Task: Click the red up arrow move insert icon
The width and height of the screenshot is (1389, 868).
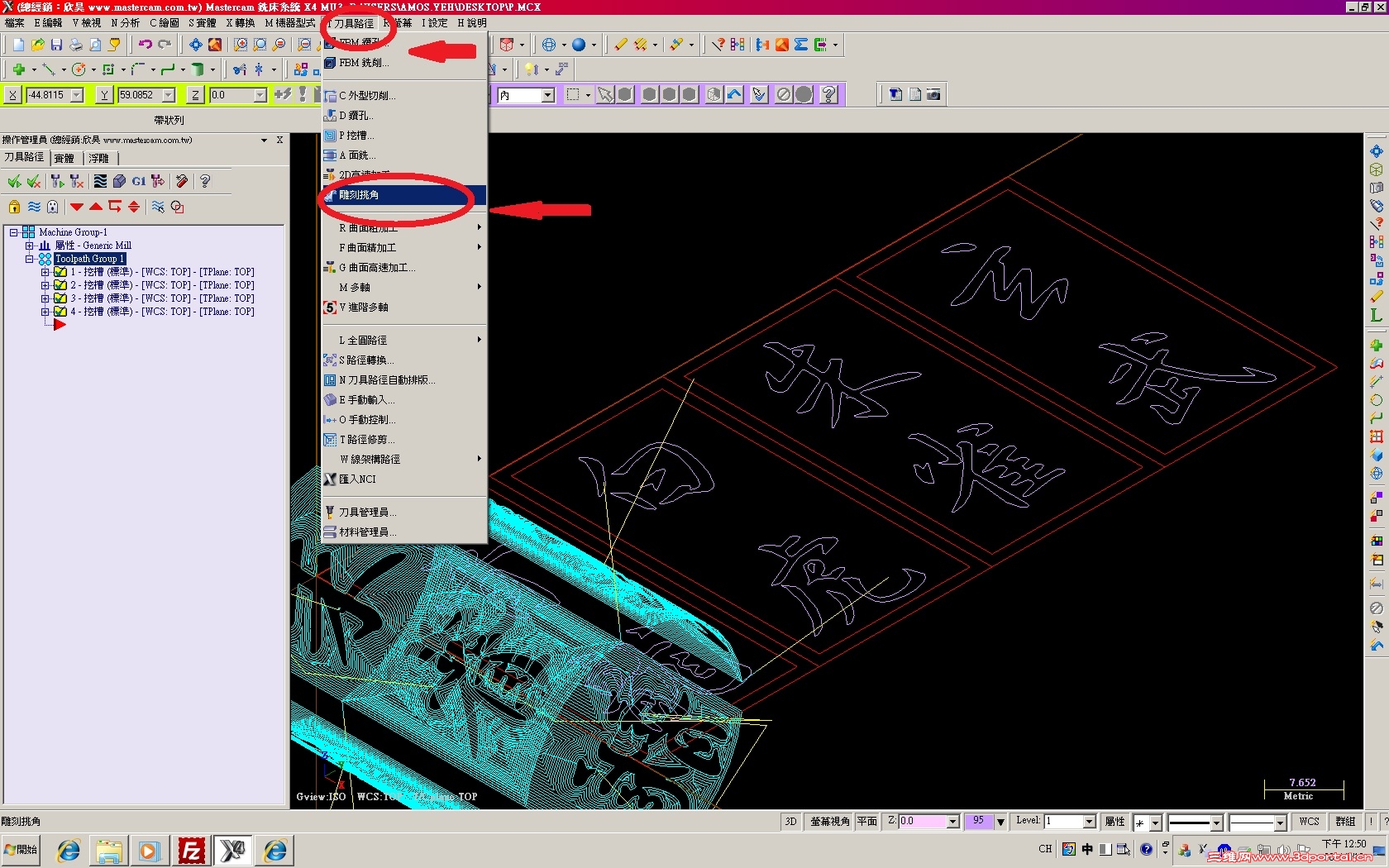Action: [96, 207]
